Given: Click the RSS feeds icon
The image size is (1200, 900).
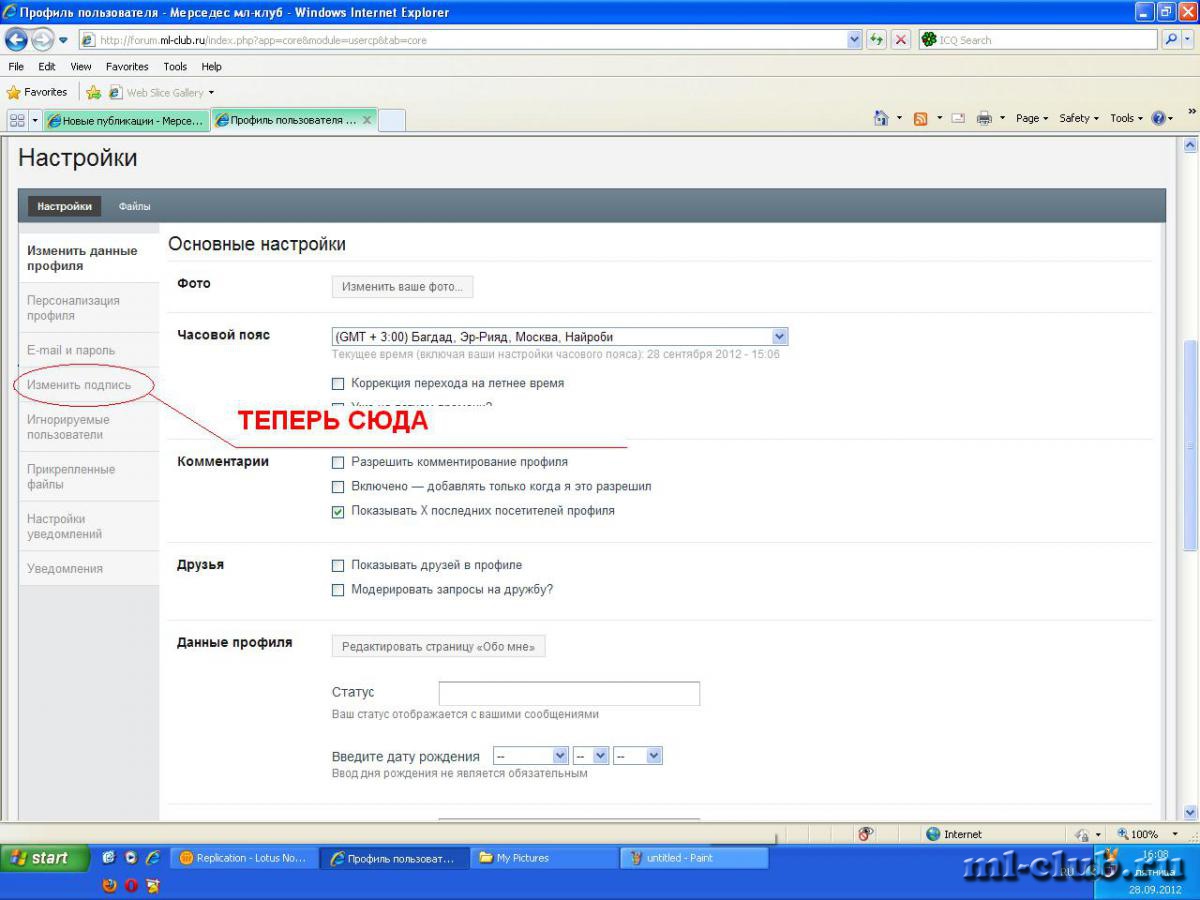Looking at the screenshot, I should [x=920, y=118].
